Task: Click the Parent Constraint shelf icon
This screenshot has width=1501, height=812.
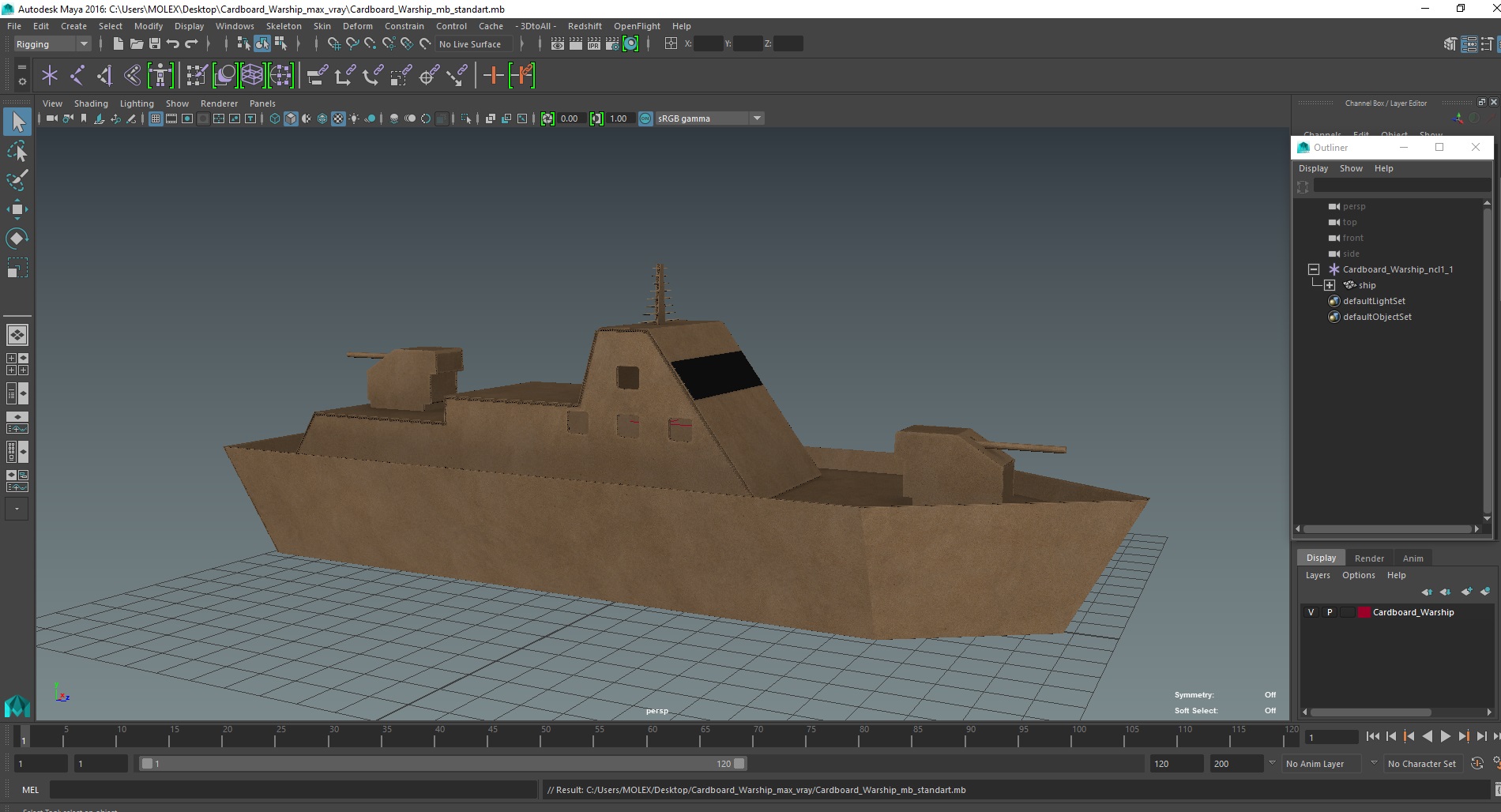Action: (x=317, y=76)
